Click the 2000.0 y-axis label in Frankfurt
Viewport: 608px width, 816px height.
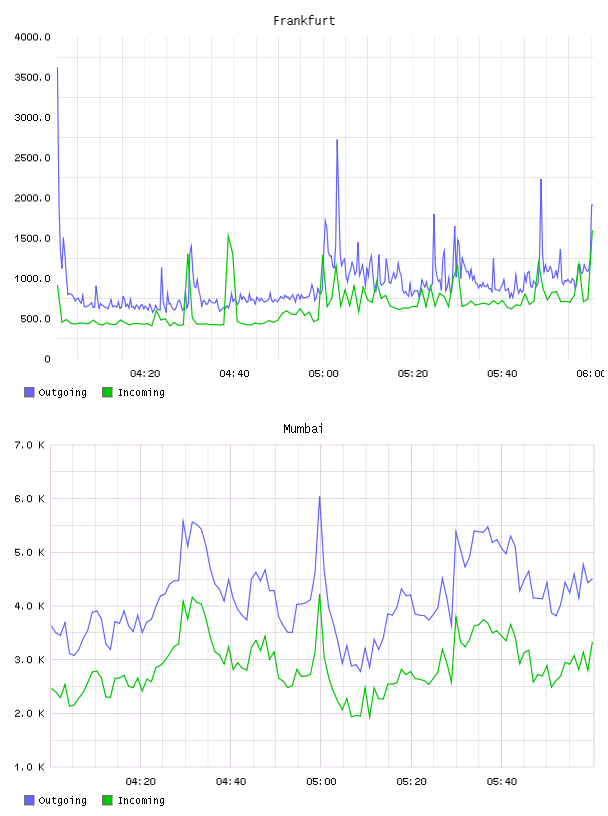tap(32, 198)
